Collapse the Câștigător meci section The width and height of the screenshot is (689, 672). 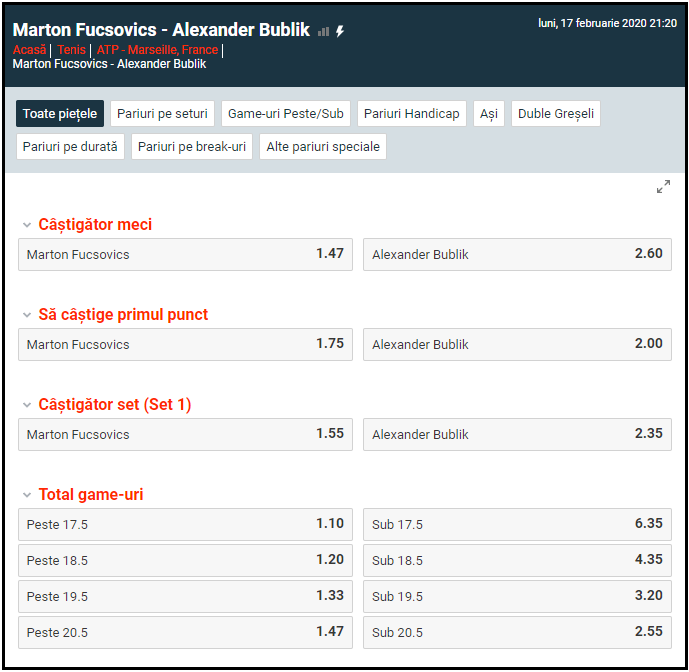click(27, 225)
